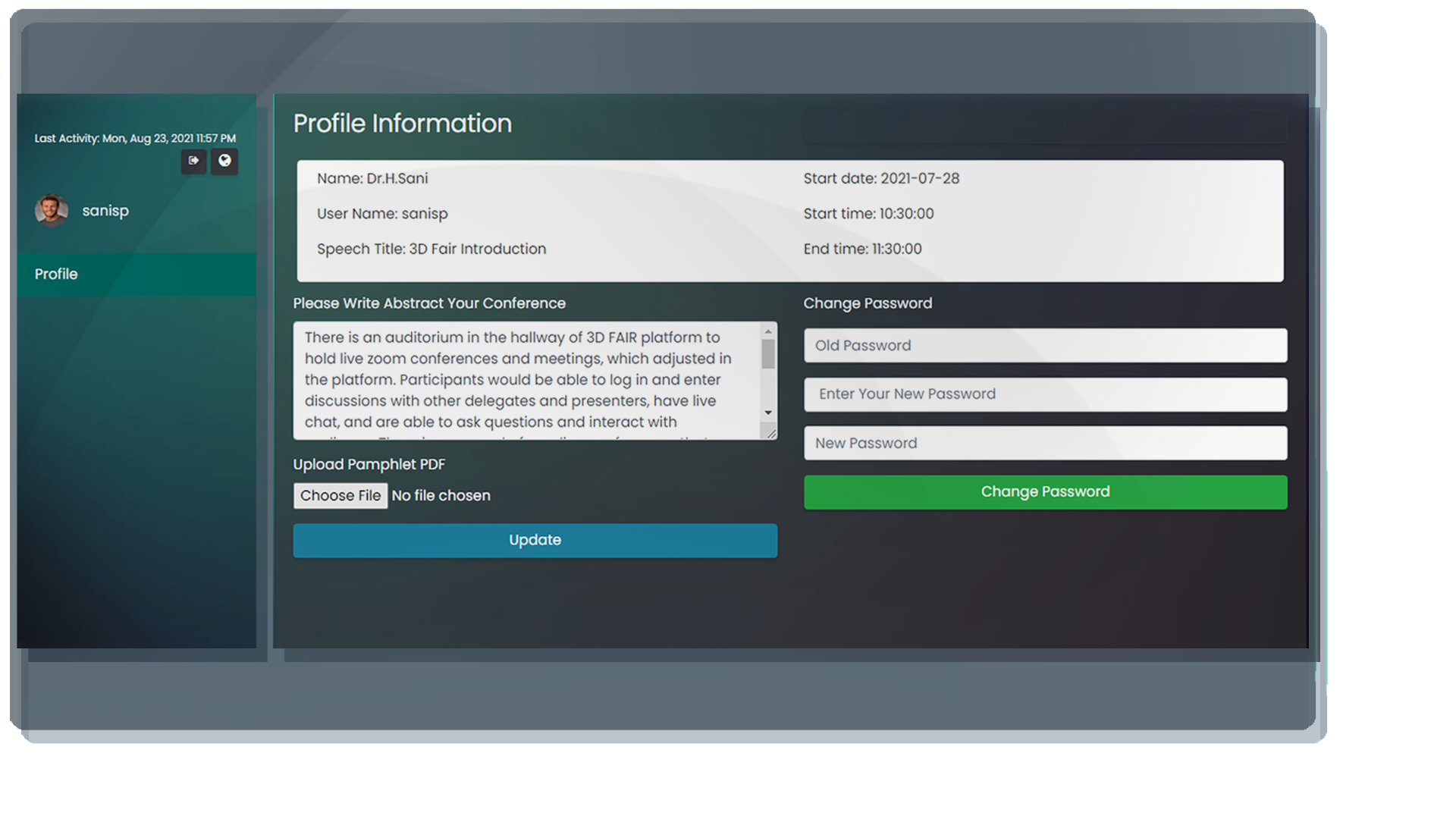Click the abstract textarea scroll down arrow
Screen dimensions: 1456x819
(x=768, y=413)
